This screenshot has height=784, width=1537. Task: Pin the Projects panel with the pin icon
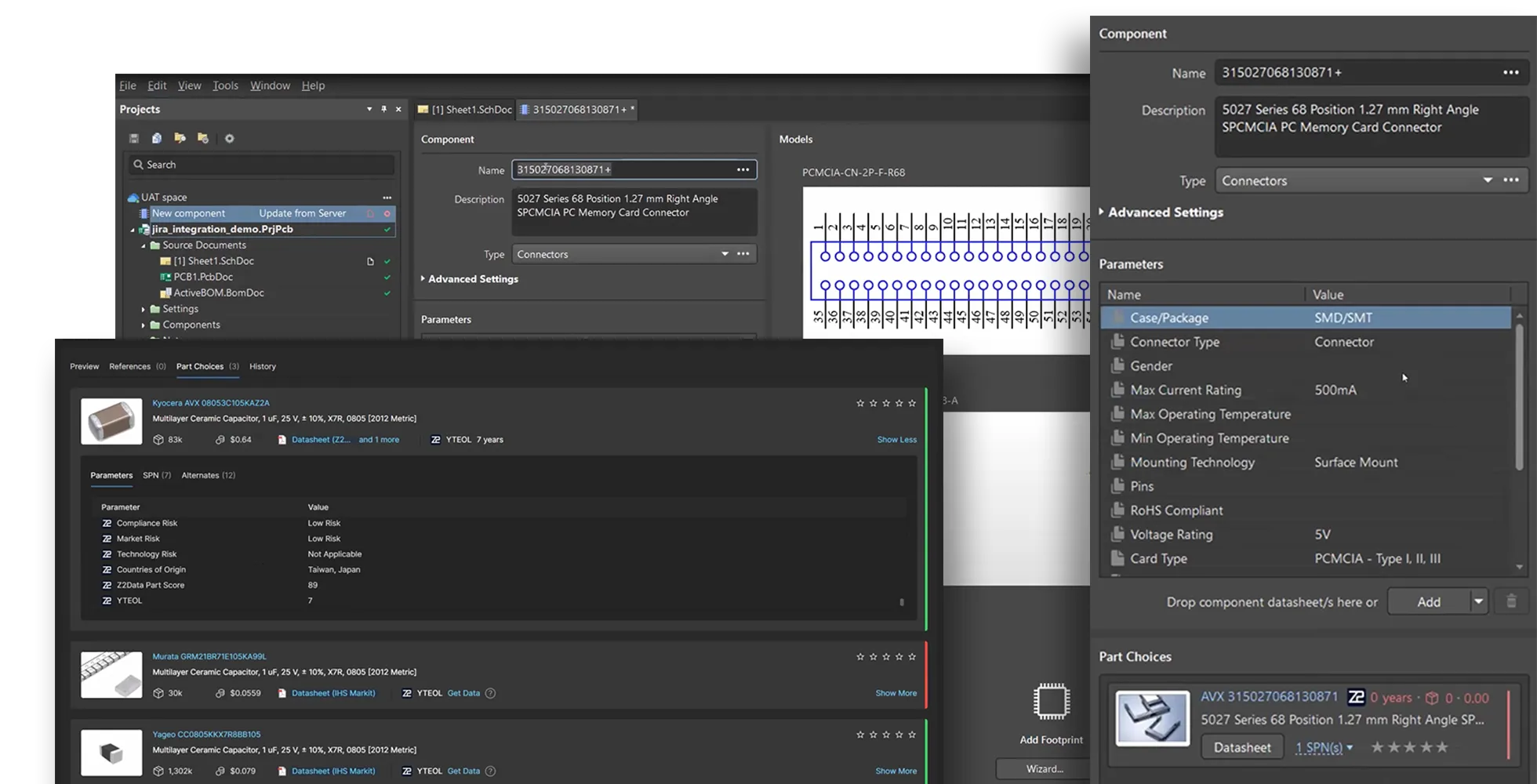click(383, 109)
